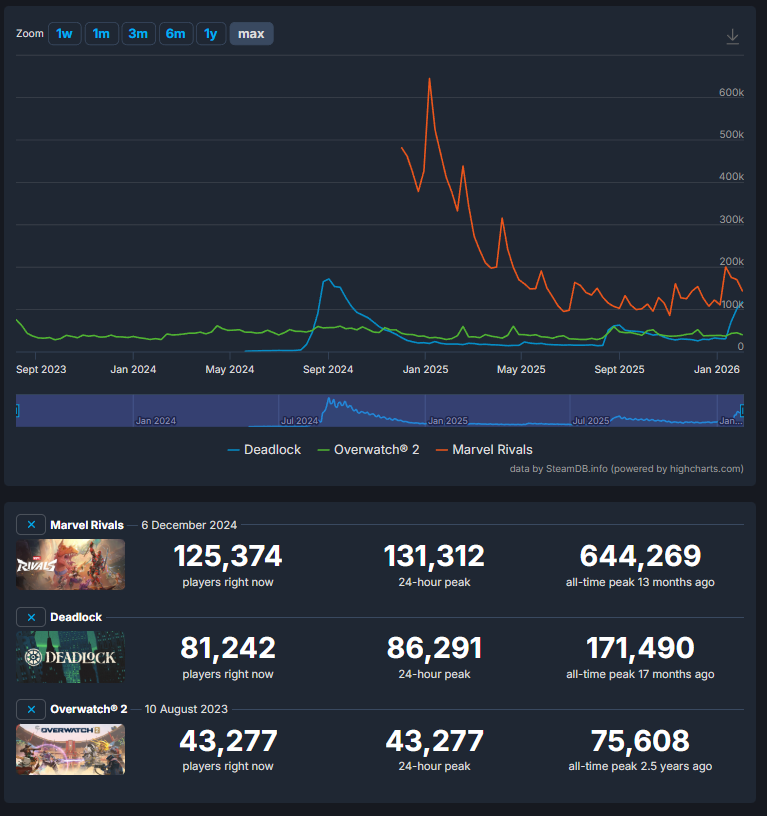Screen dimensions: 767x816
Task: Open the Marvel Rivals title link
Action: tap(87, 525)
